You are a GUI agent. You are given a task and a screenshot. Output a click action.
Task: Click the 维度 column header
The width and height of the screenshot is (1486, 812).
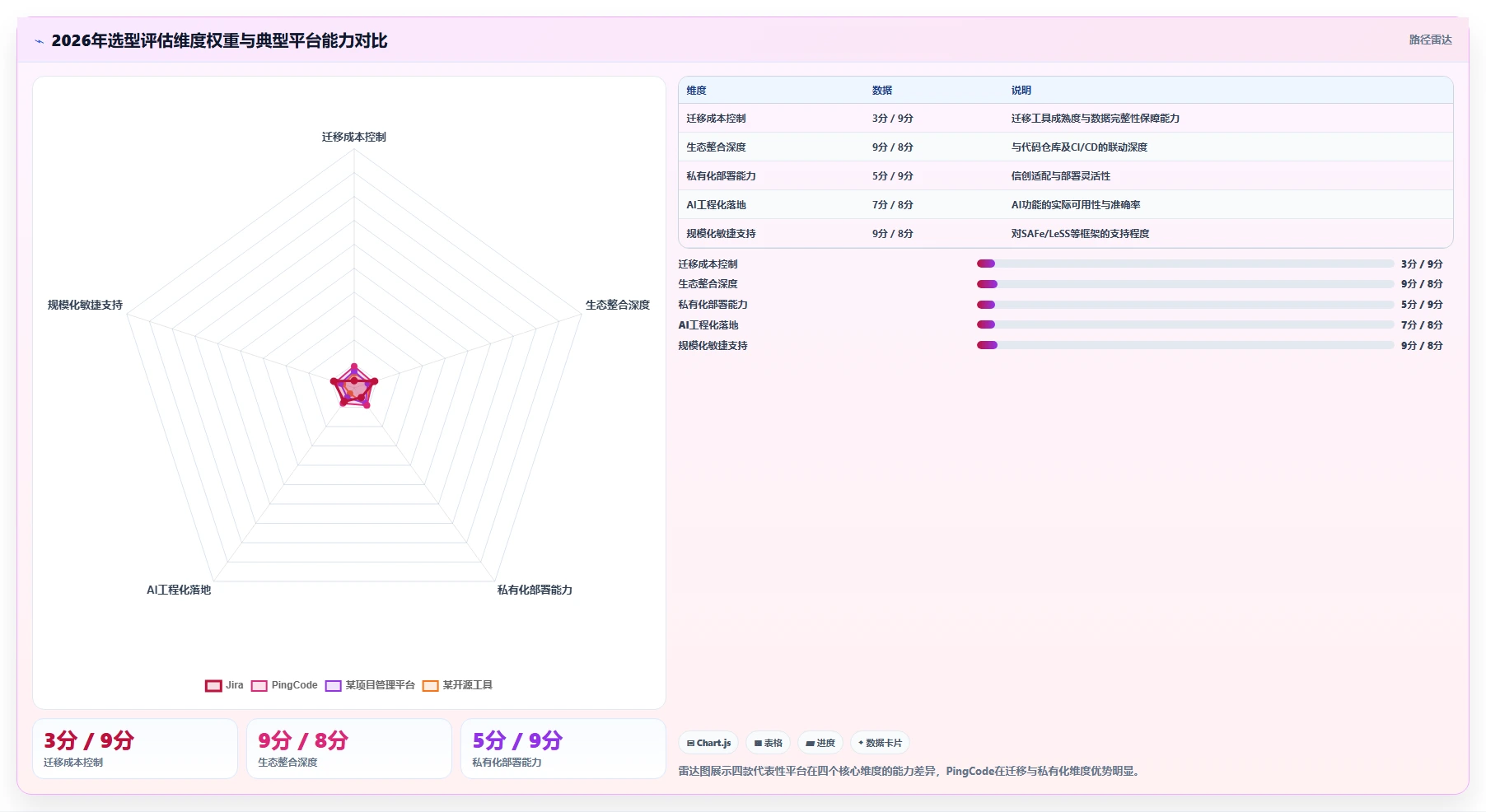tap(697, 91)
